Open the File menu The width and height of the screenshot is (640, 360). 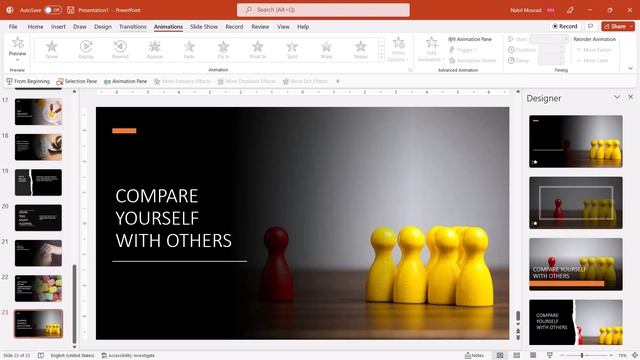click(x=13, y=27)
